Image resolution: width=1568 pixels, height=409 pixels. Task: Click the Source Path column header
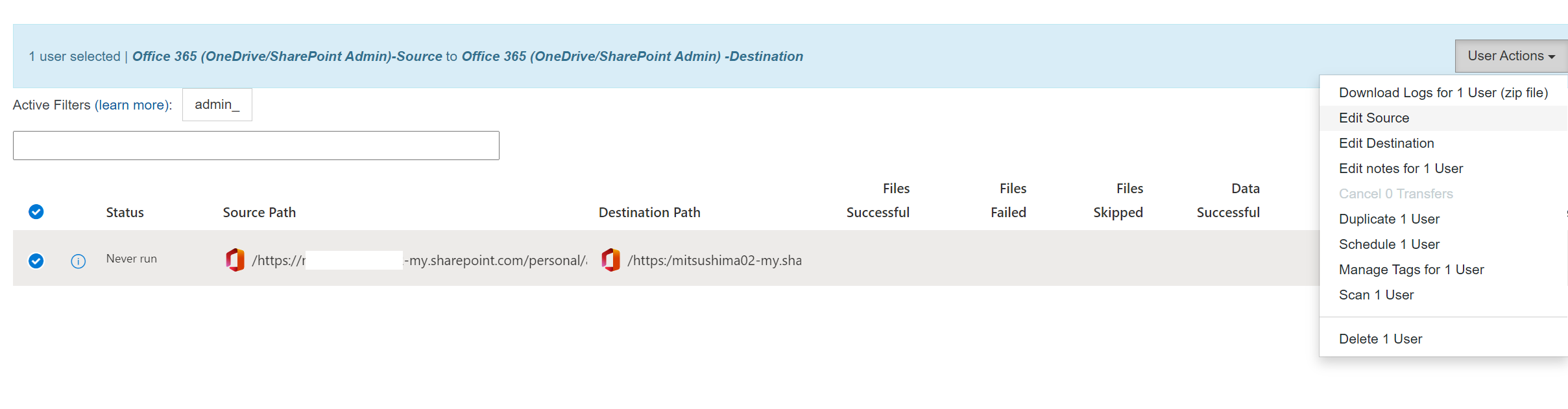[x=259, y=213]
